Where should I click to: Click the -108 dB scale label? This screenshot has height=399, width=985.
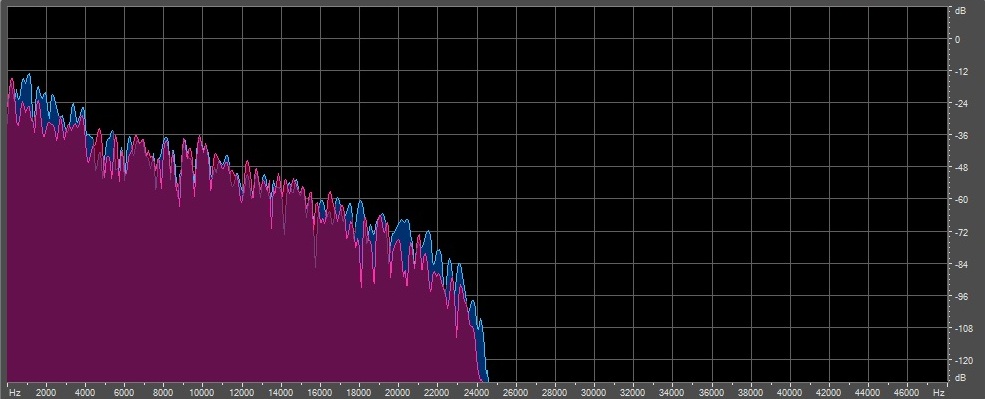coord(963,329)
